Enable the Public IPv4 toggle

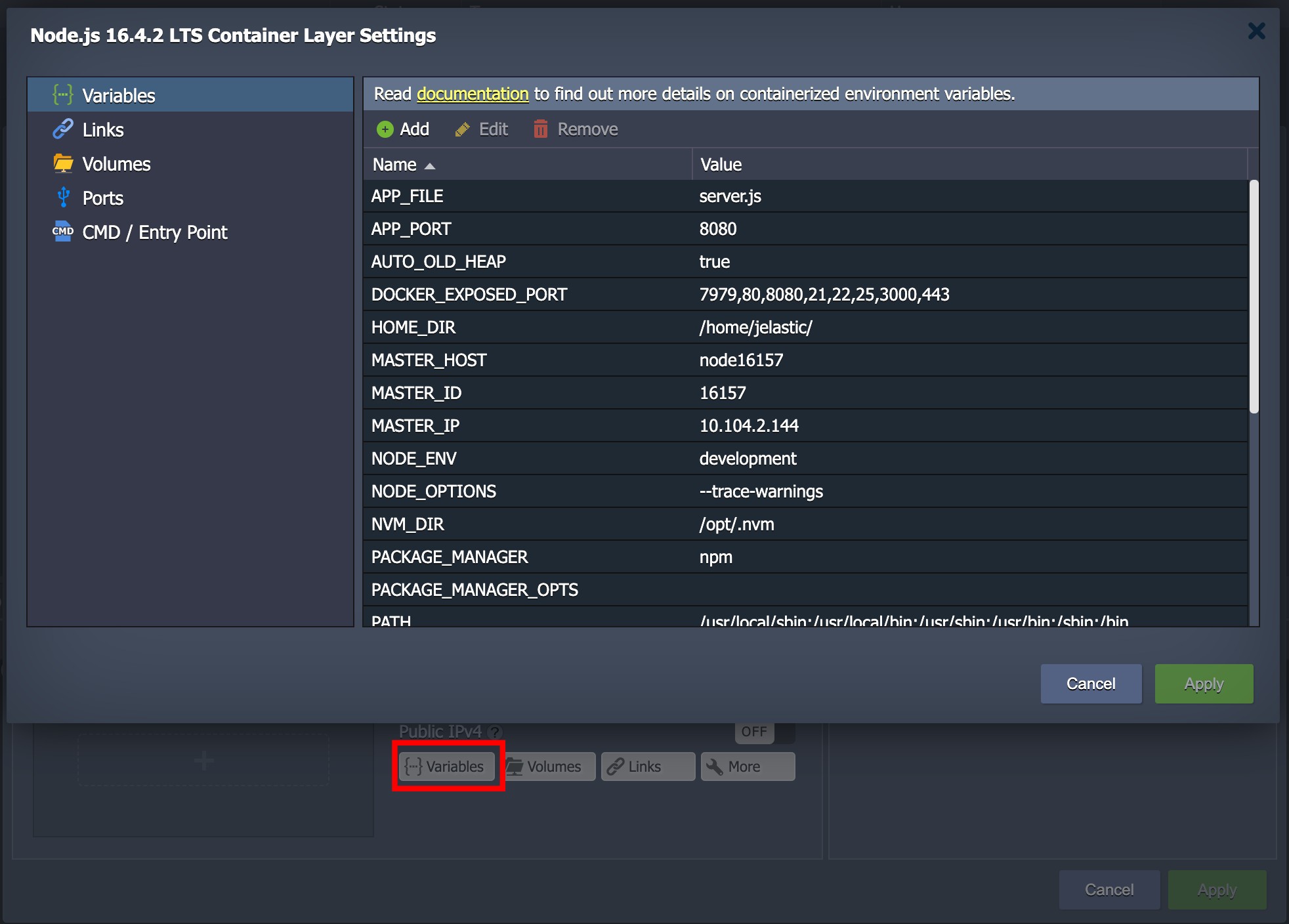754,731
